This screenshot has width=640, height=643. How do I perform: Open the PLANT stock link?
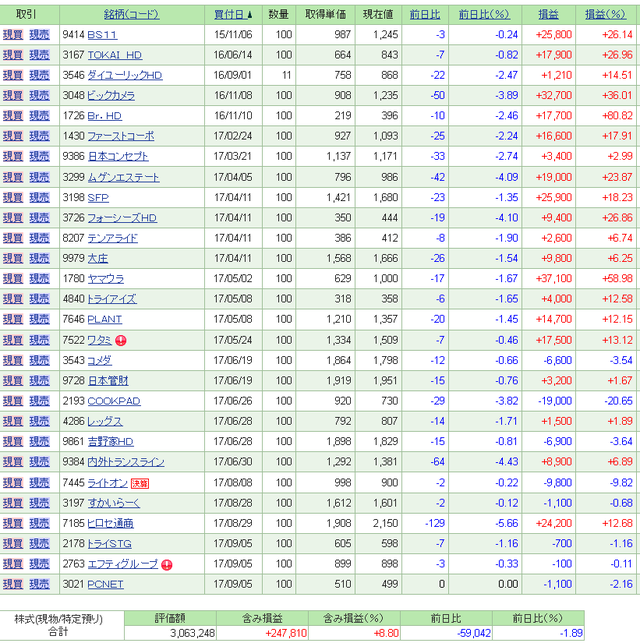[x=105, y=319]
